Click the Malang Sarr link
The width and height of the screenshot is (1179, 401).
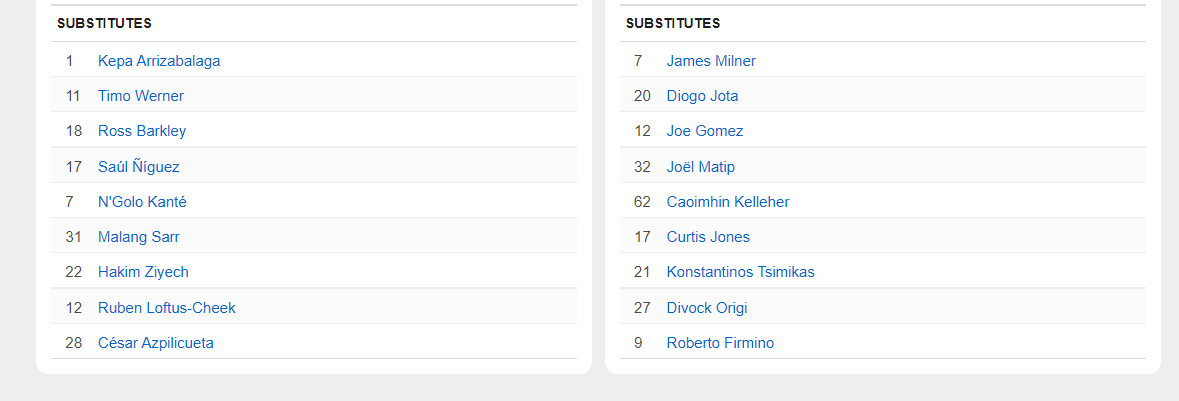pos(139,237)
